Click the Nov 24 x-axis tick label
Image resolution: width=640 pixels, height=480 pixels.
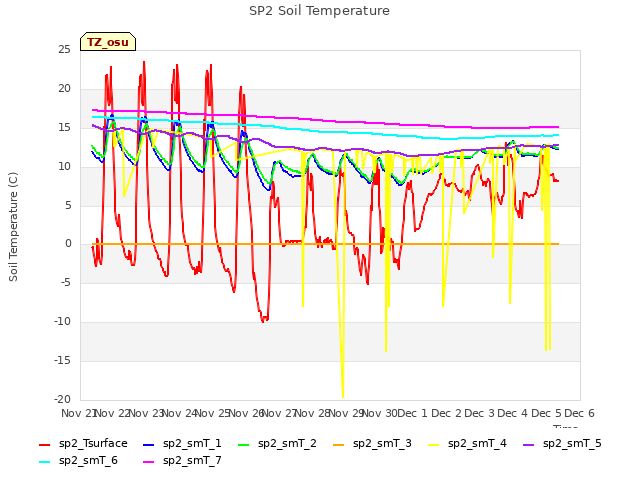[179, 413]
